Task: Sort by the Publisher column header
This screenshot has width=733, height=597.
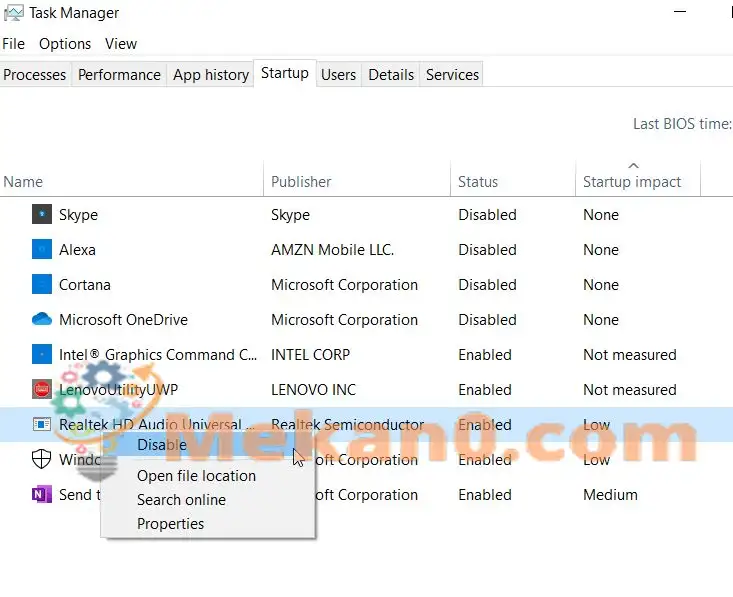Action: point(357,181)
